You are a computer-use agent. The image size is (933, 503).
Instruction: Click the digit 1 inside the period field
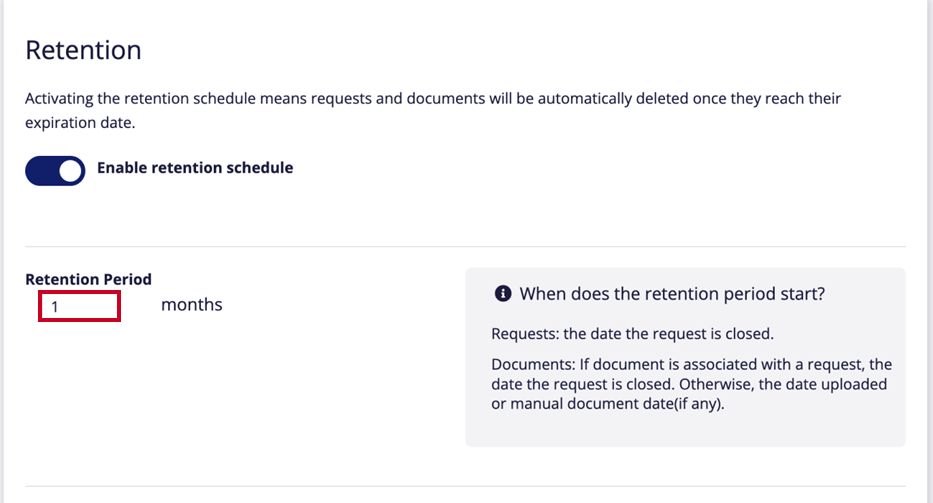(55, 307)
